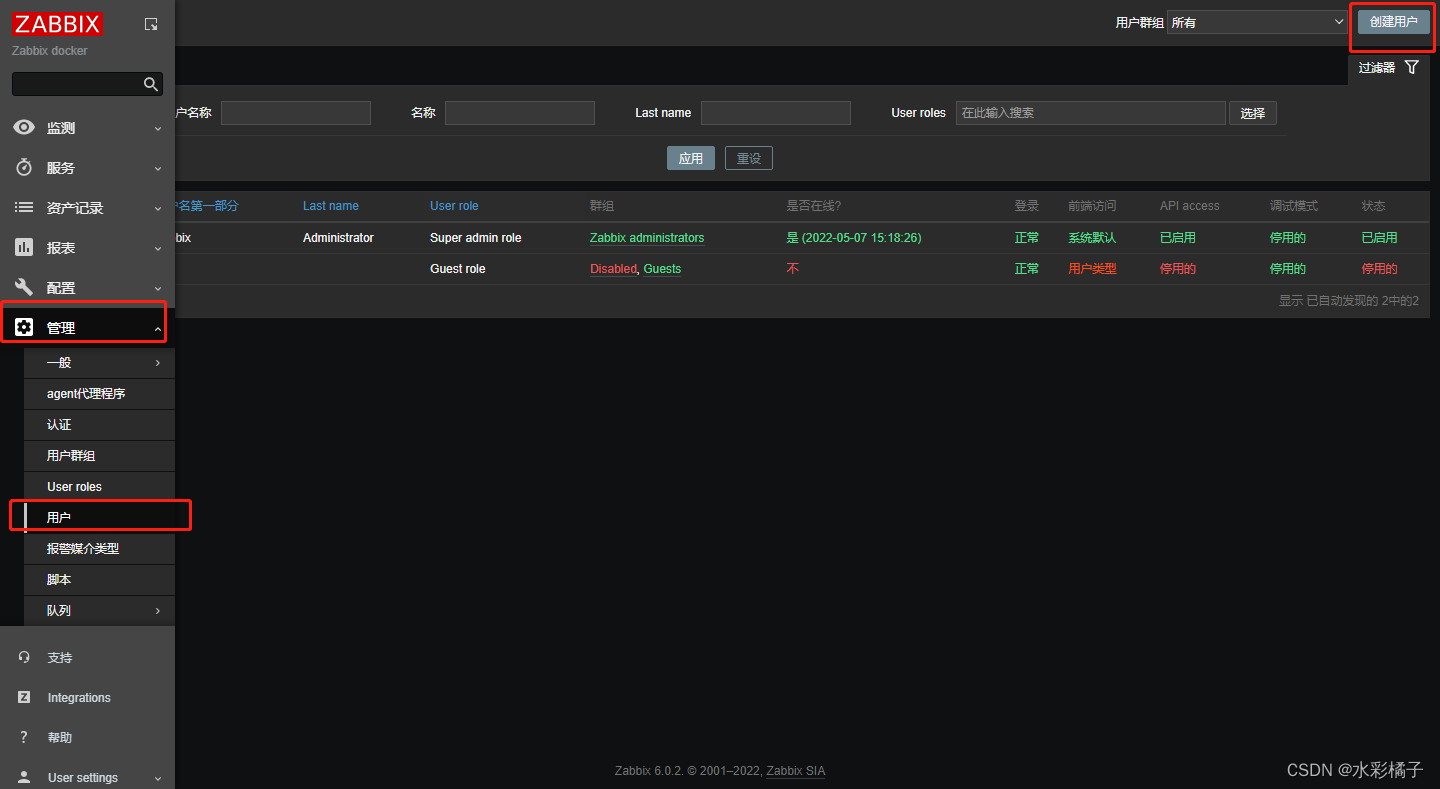Image resolution: width=1440 pixels, height=789 pixels.
Task: Open the 用户群组 dropdown showing 所有
Action: 1258,22
